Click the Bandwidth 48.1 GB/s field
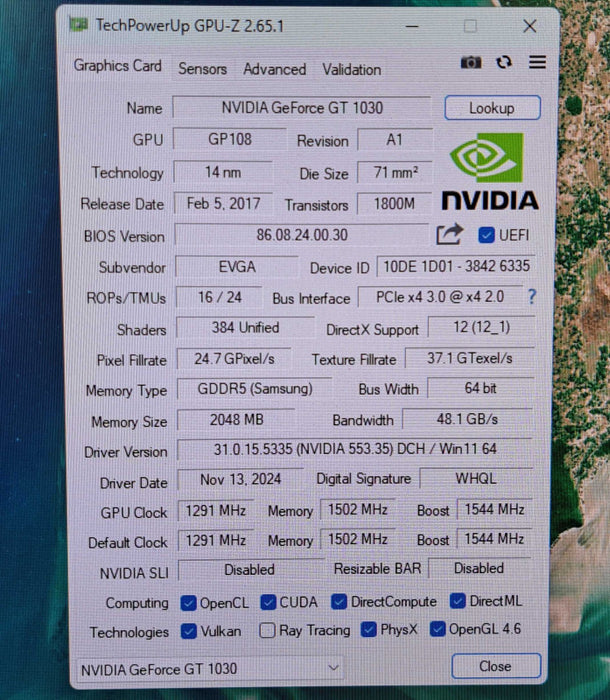Viewport: 610px width, 700px height. (467, 419)
